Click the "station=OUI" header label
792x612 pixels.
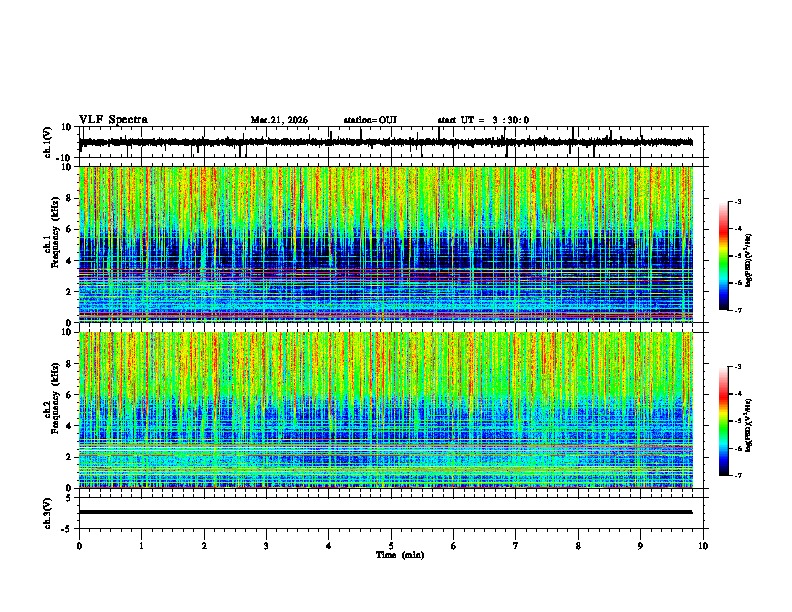pyautogui.click(x=370, y=120)
